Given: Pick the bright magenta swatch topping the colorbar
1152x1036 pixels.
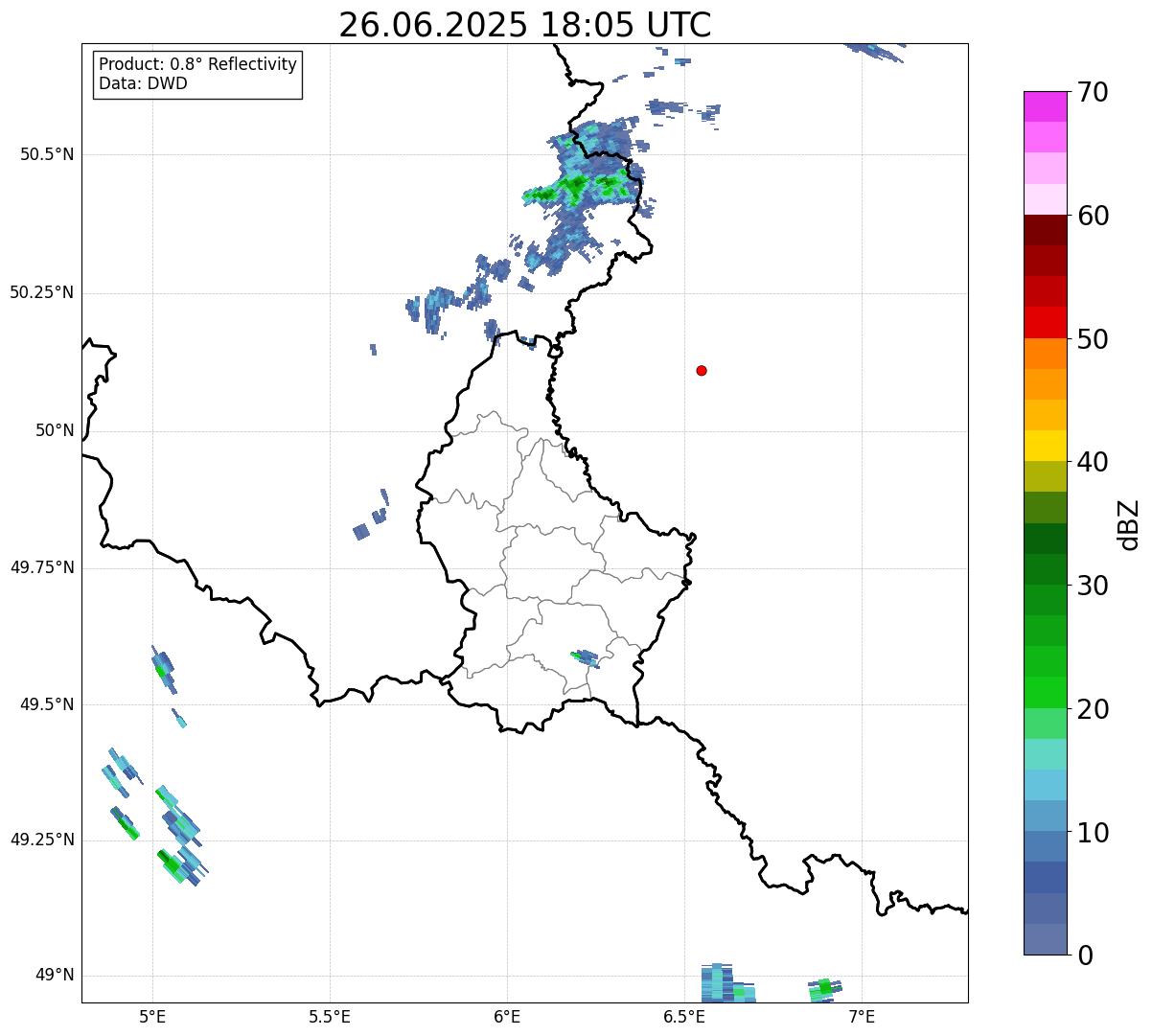Looking at the screenshot, I should pos(1045,106).
